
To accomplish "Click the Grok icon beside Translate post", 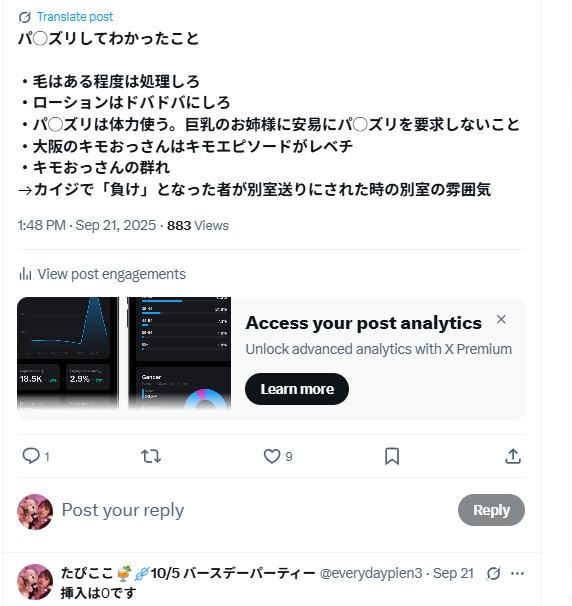I will [x=25, y=17].
